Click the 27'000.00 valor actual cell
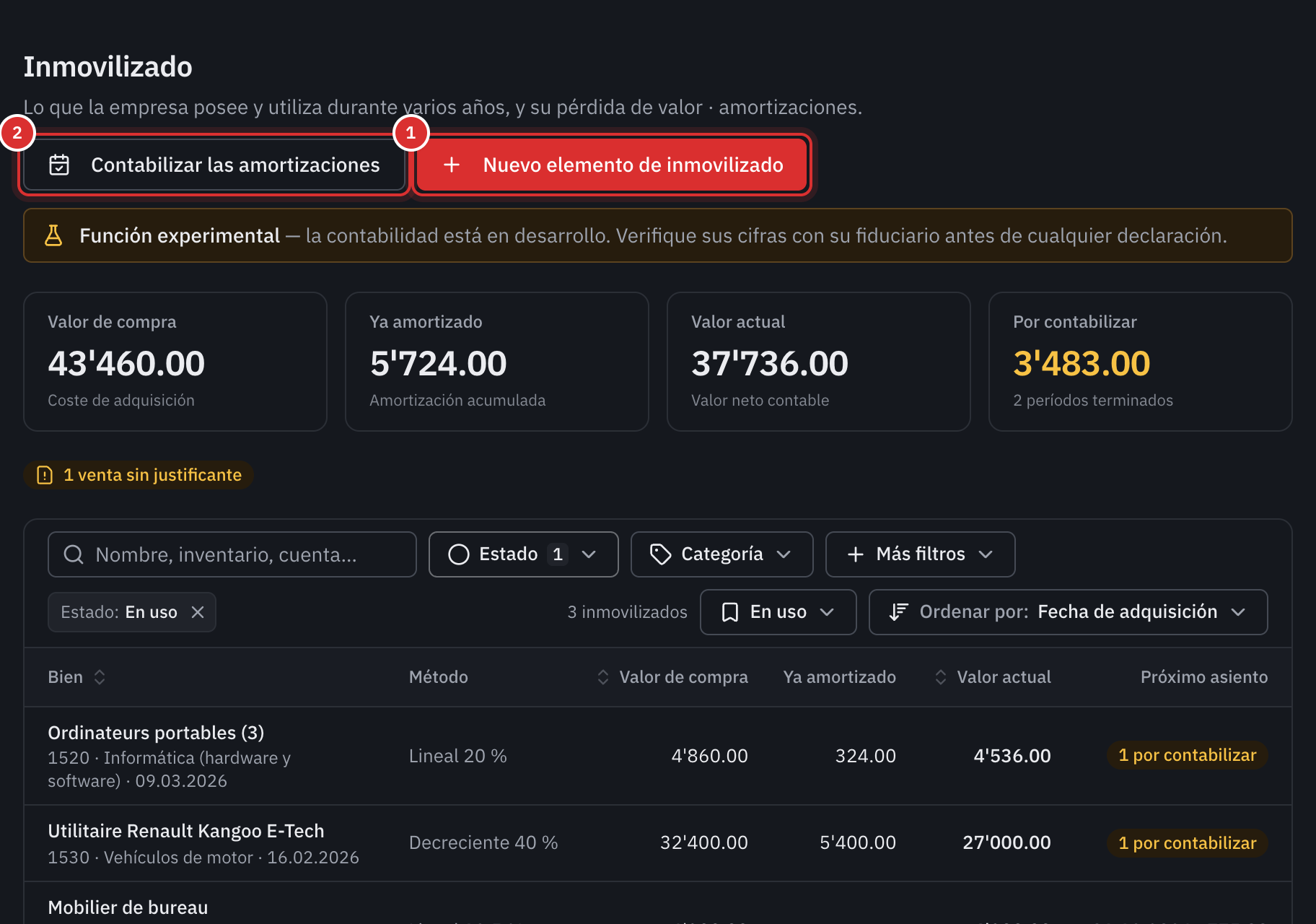Image resolution: width=1316 pixels, height=924 pixels. click(1007, 842)
